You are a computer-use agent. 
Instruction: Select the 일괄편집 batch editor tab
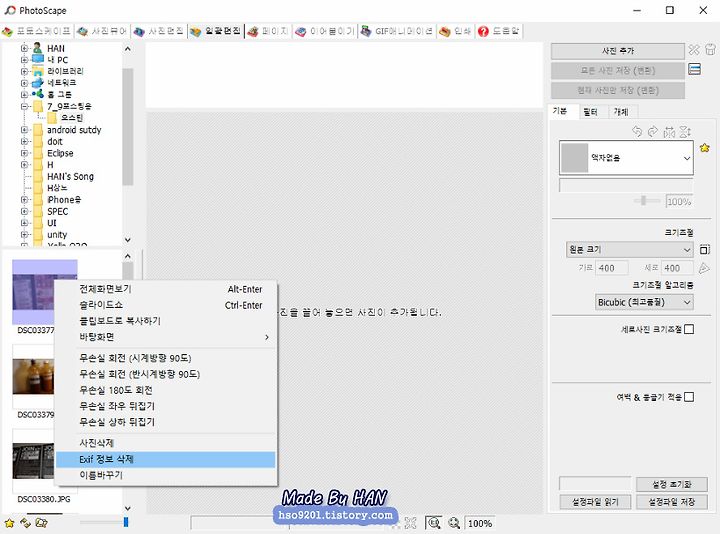pyautogui.click(x=215, y=31)
